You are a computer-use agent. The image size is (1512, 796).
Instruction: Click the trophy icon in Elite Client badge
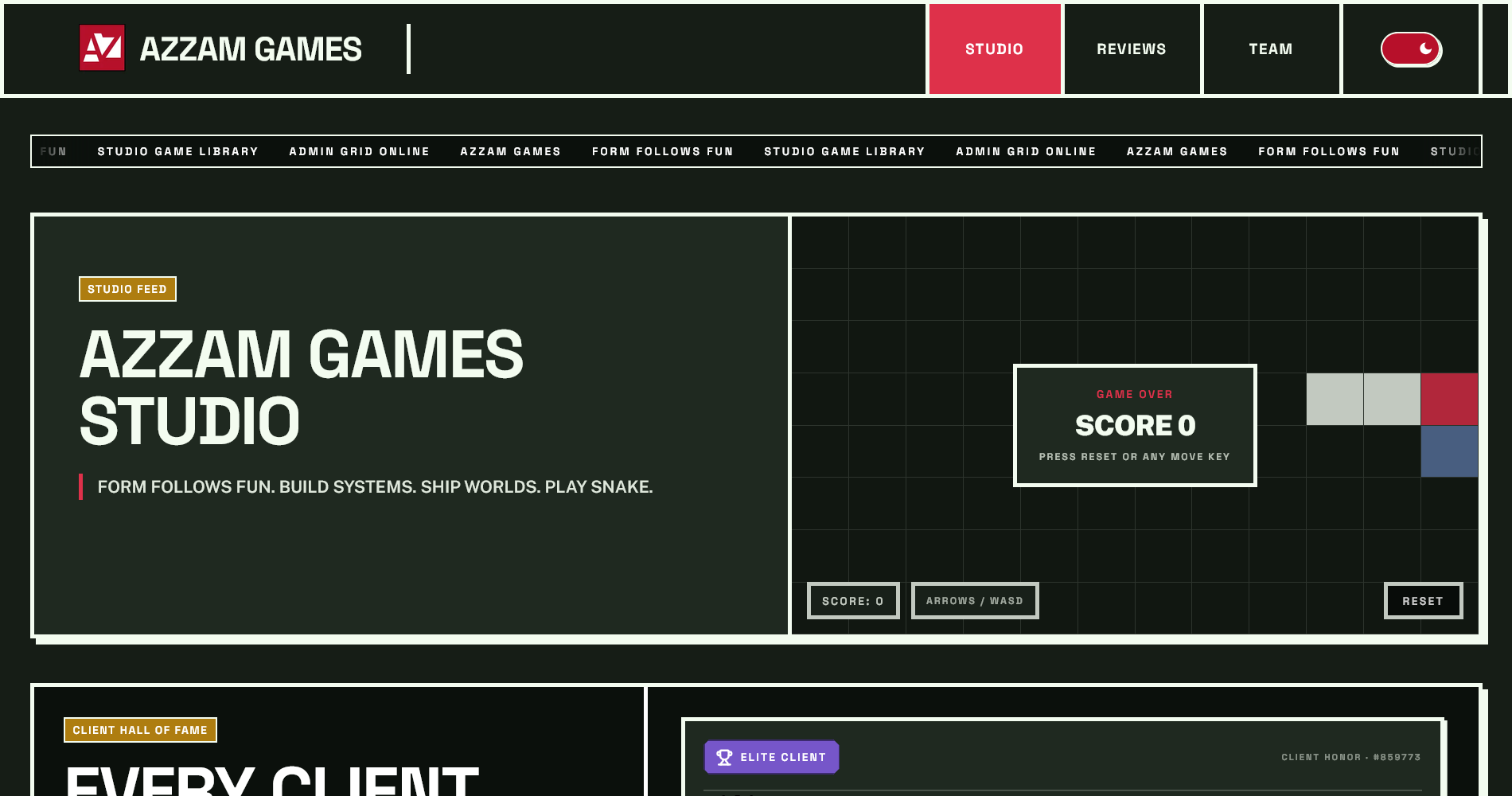click(x=724, y=757)
